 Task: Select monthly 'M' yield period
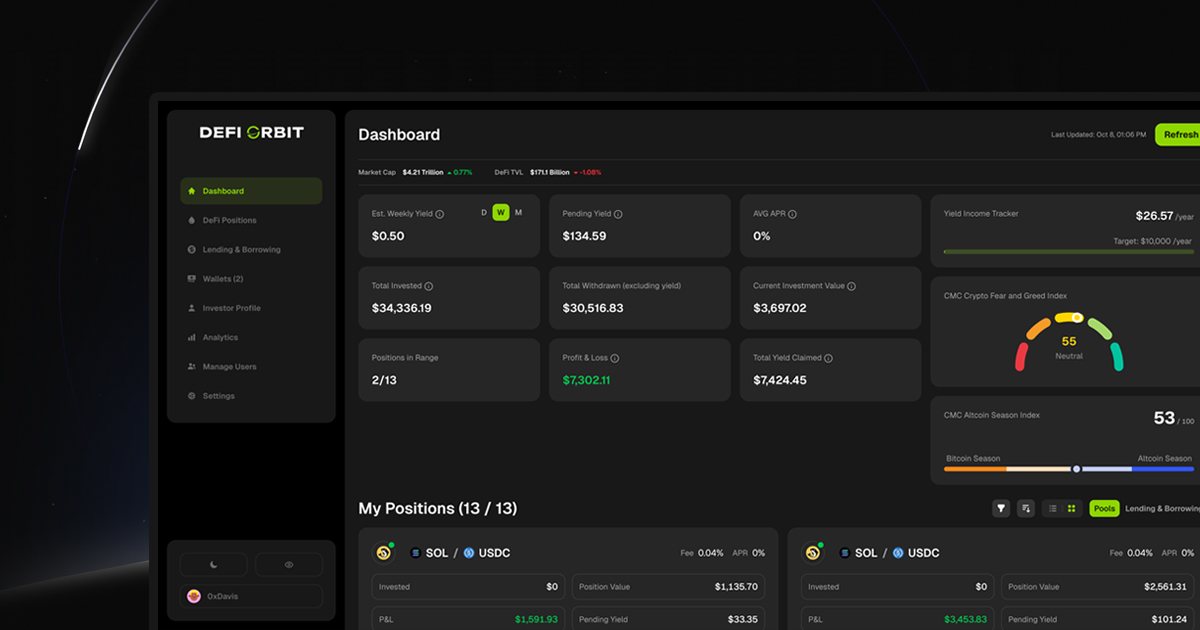518,212
